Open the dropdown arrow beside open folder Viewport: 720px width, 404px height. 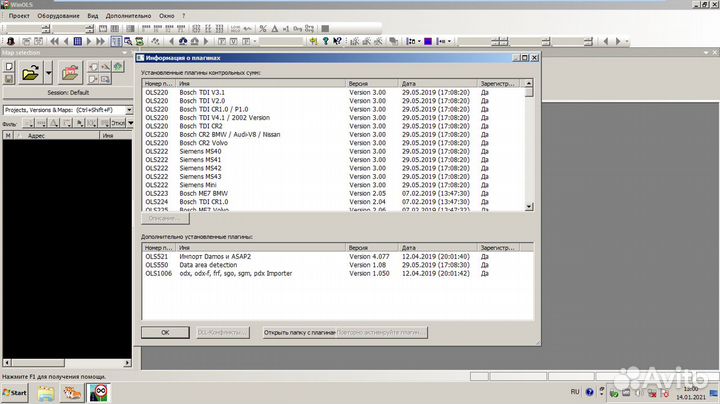48,73
